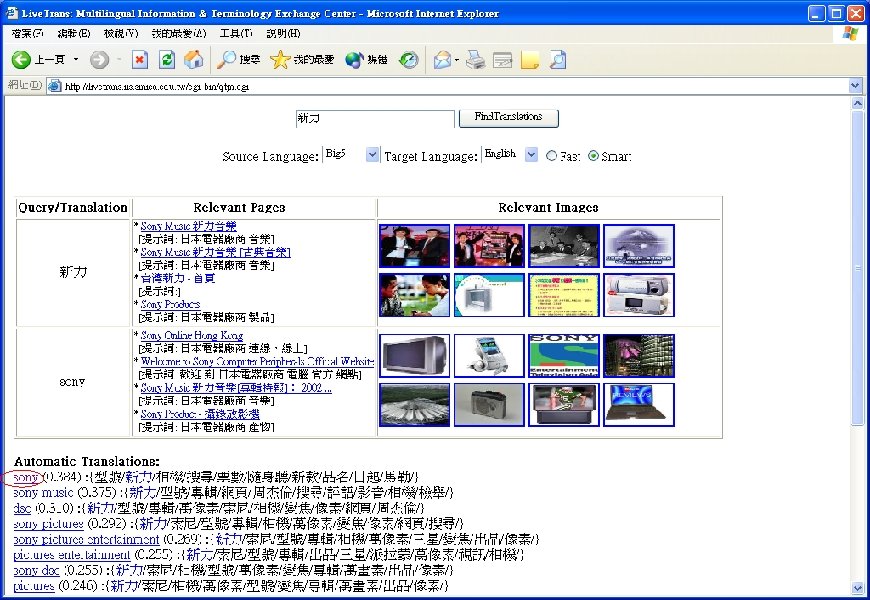This screenshot has width=870, height=600.
Task: Select the Fast radio option
Action: pos(551,156)
